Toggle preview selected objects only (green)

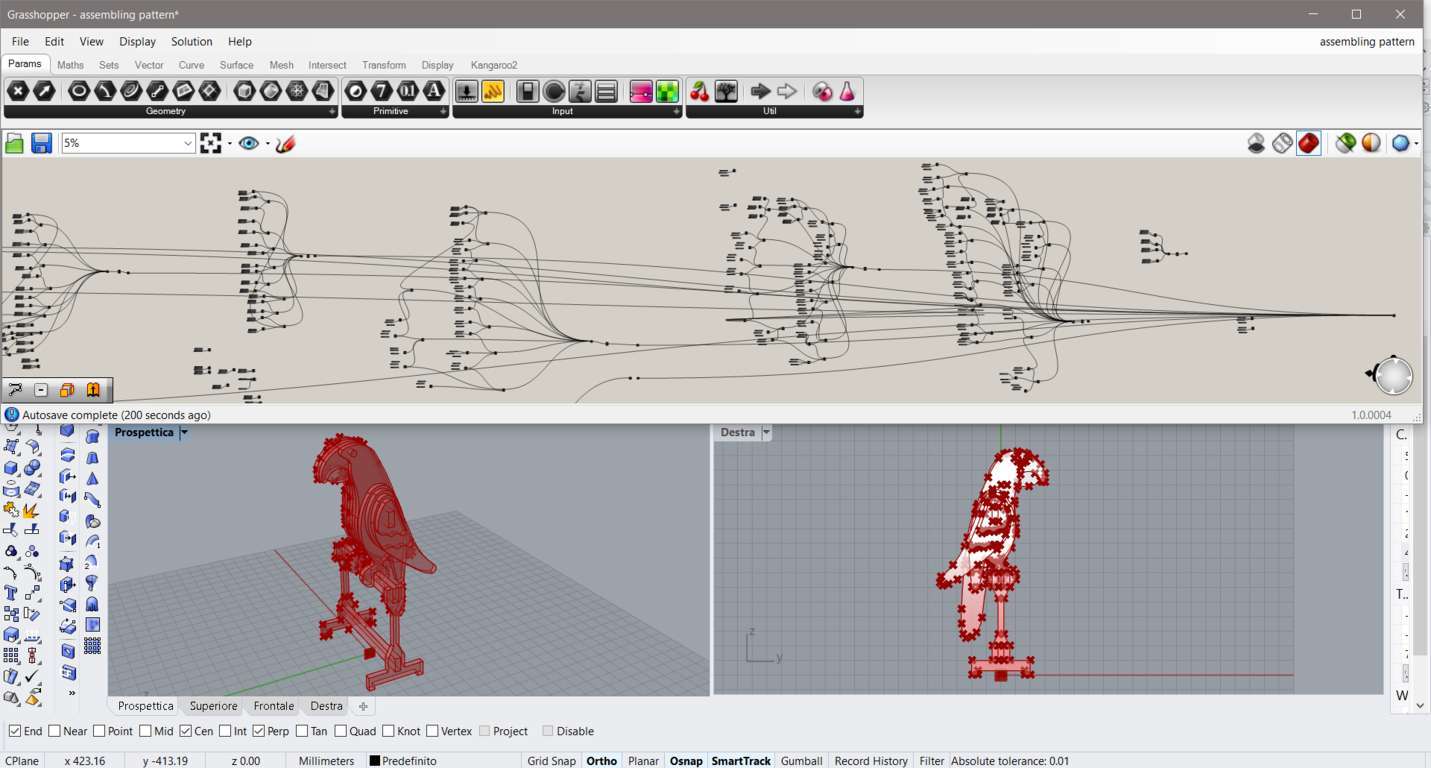1346,144
